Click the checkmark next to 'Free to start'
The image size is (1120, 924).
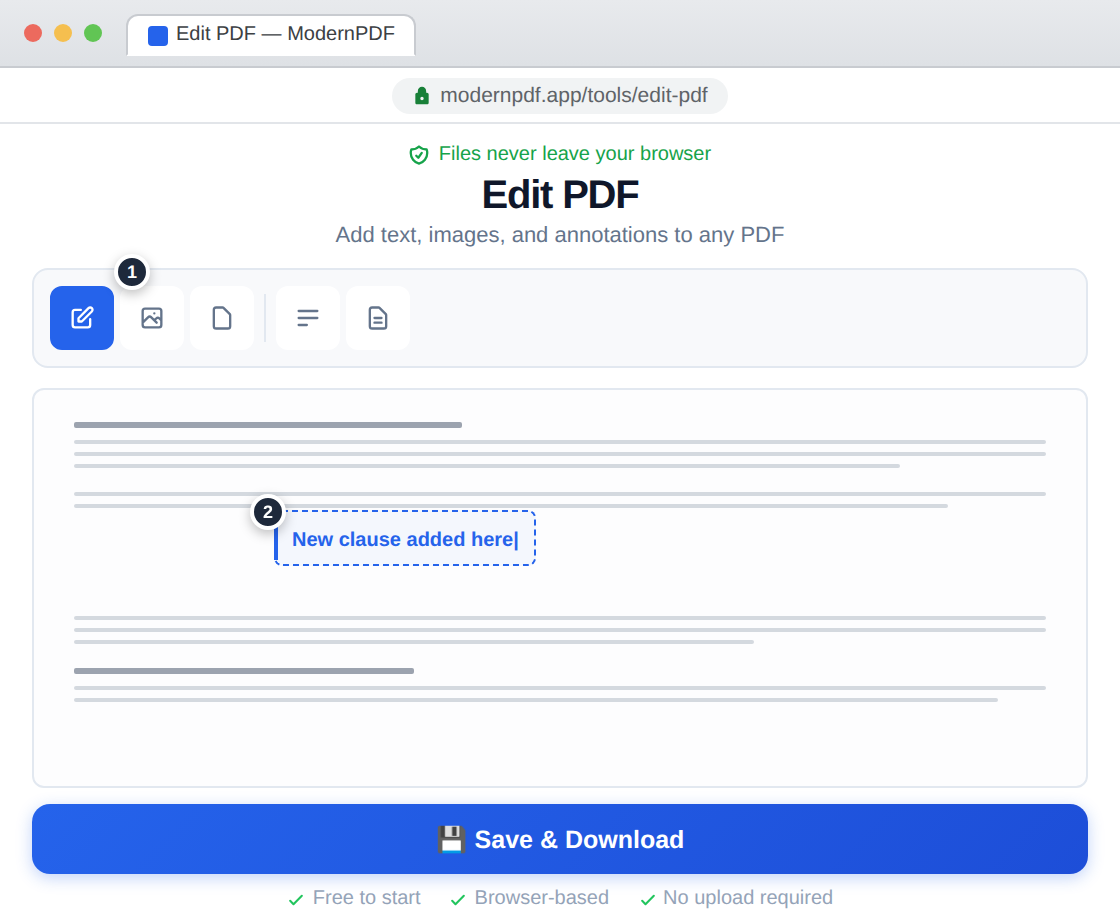296,898
